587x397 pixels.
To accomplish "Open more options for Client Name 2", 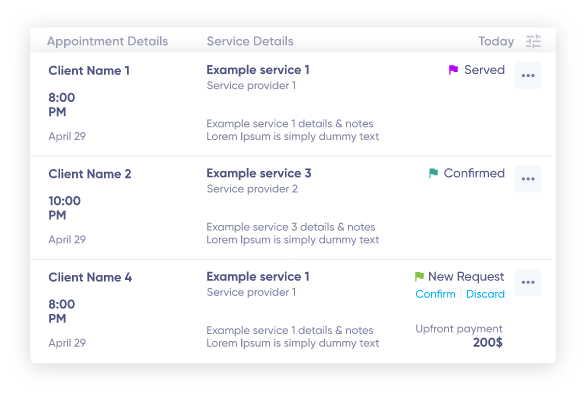I will 528,179.
